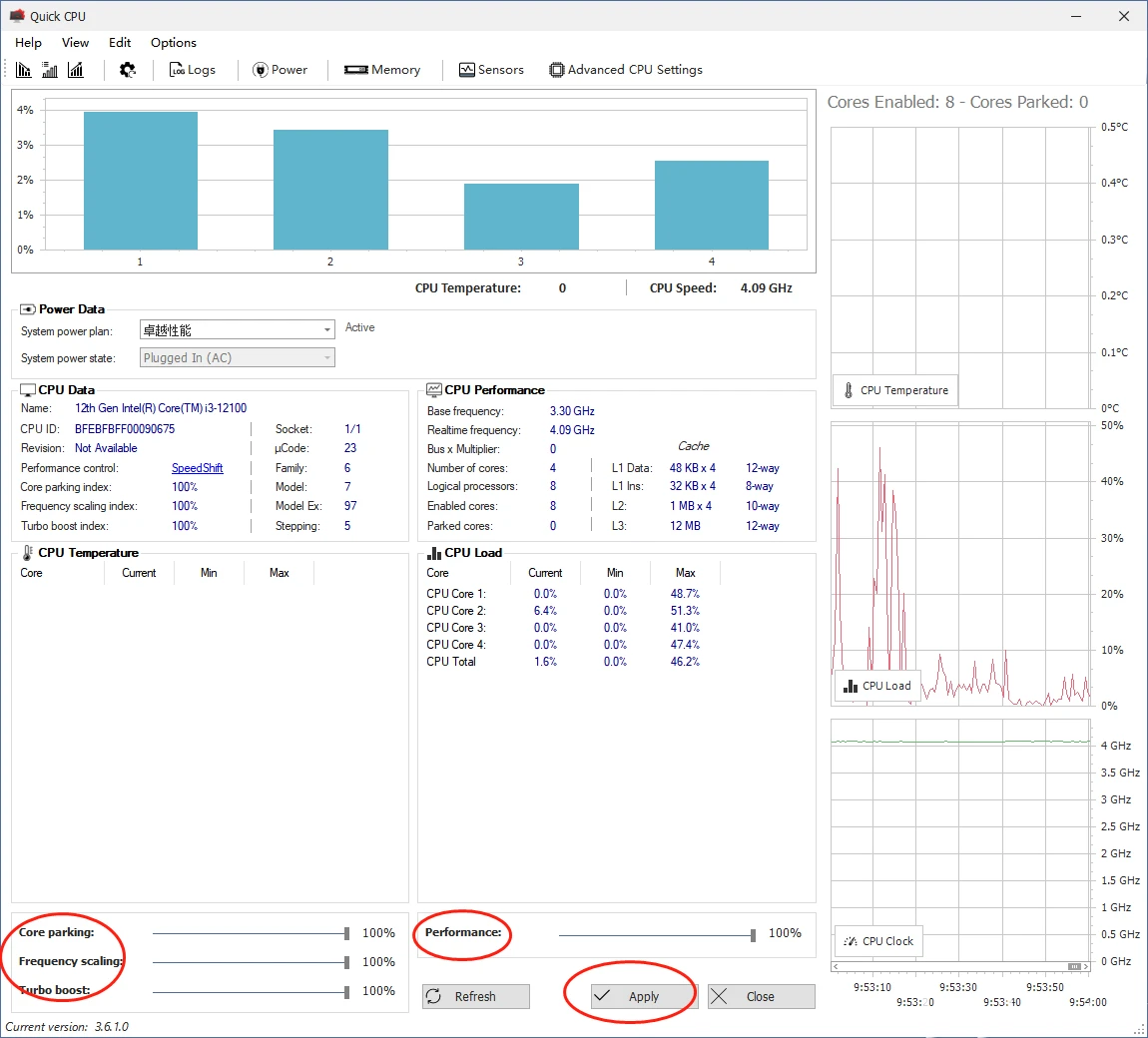
Task: Click the chart's horizontal scrollbar thumb
Action: [1075, 966]
